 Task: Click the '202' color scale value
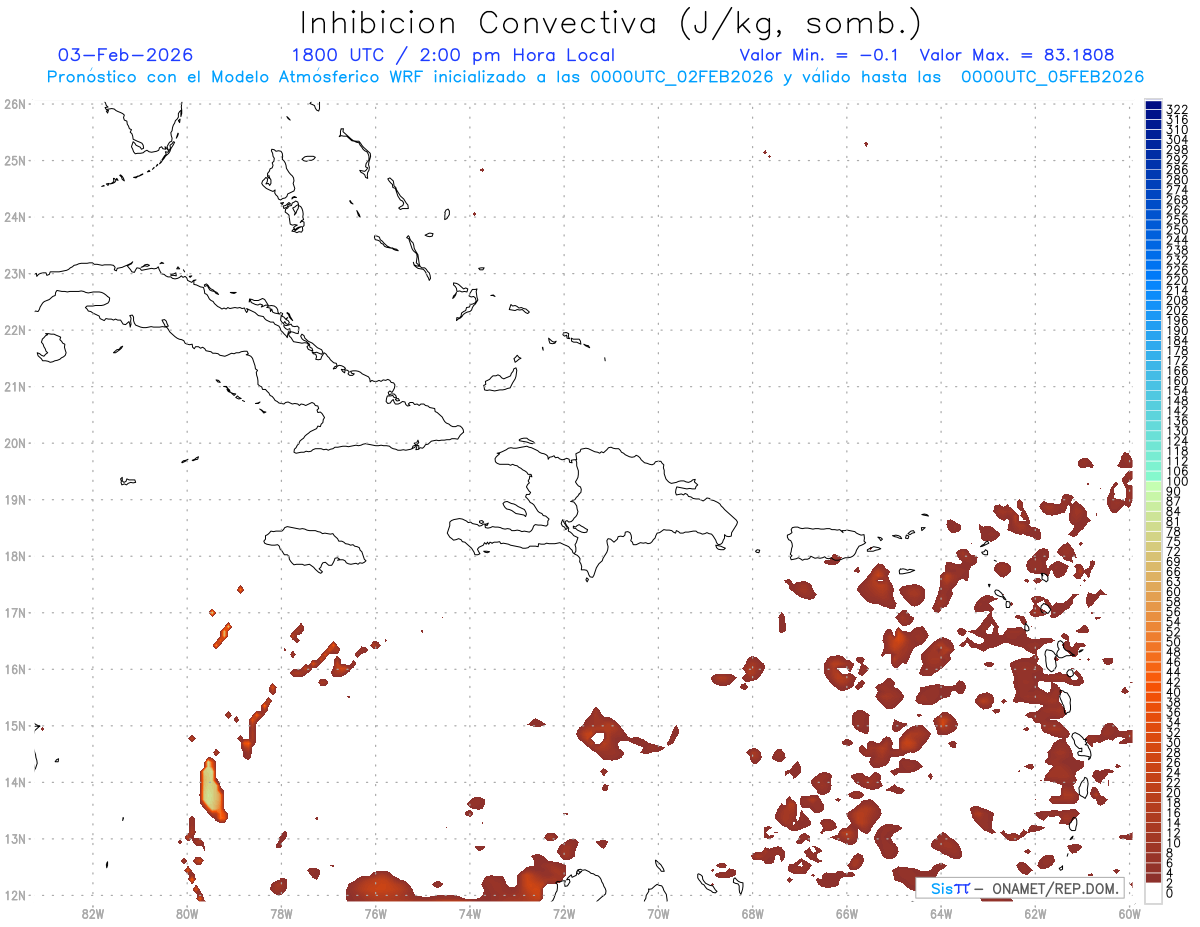click(x=1177, y=310)
